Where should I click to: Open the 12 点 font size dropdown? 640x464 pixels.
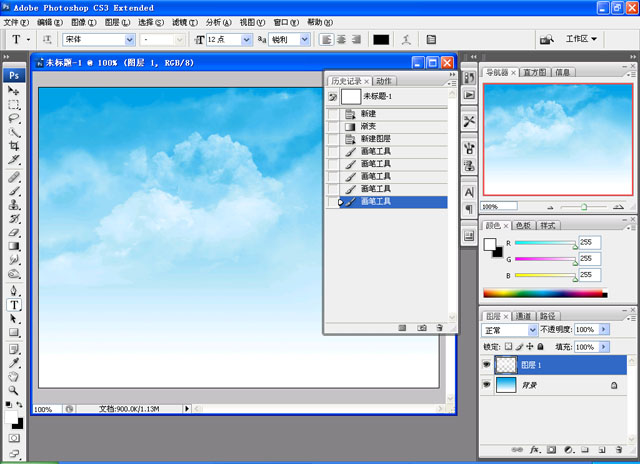(x=246, y=40)
